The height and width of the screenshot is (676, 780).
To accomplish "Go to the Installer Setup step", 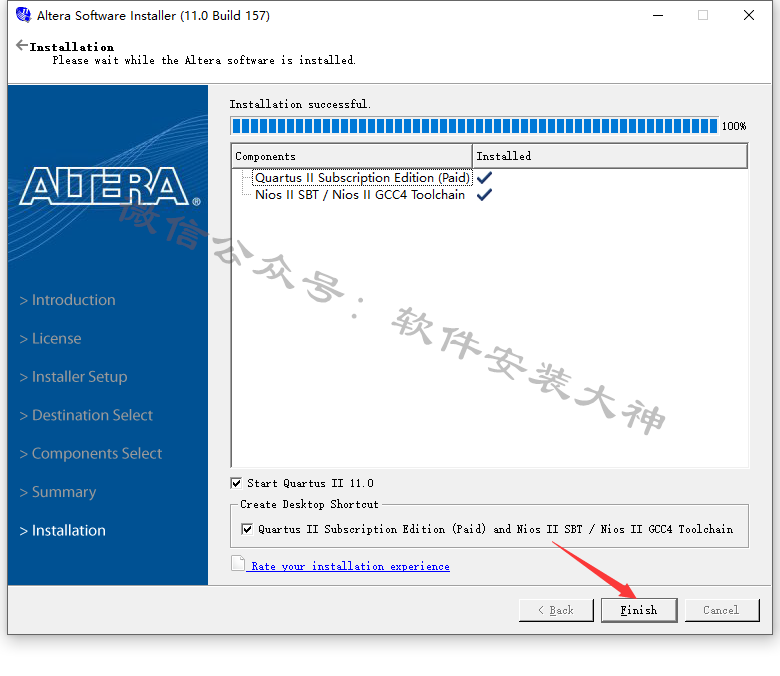I will coord(74,377).
